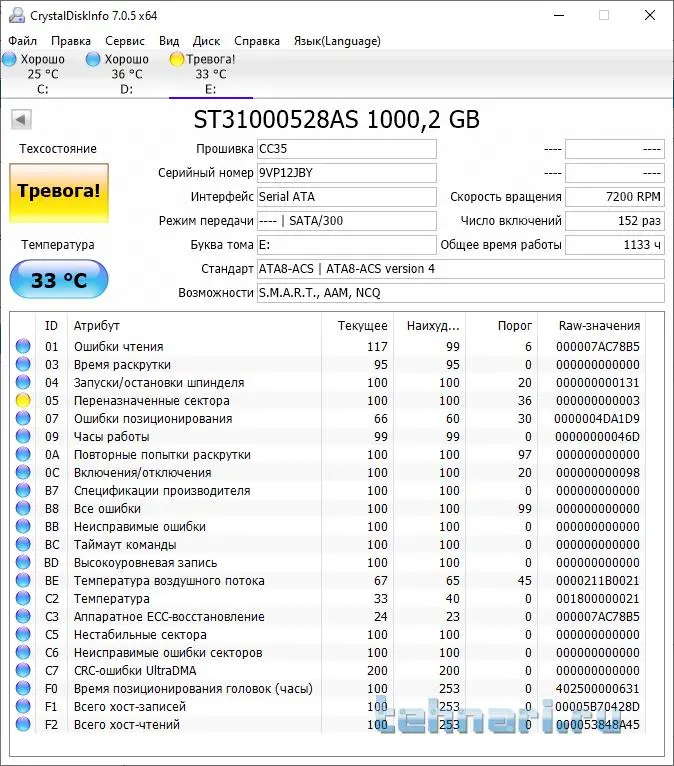Click the Raw-значения column header
Viewport: 674px width, 766px height.
pos(599,326)
